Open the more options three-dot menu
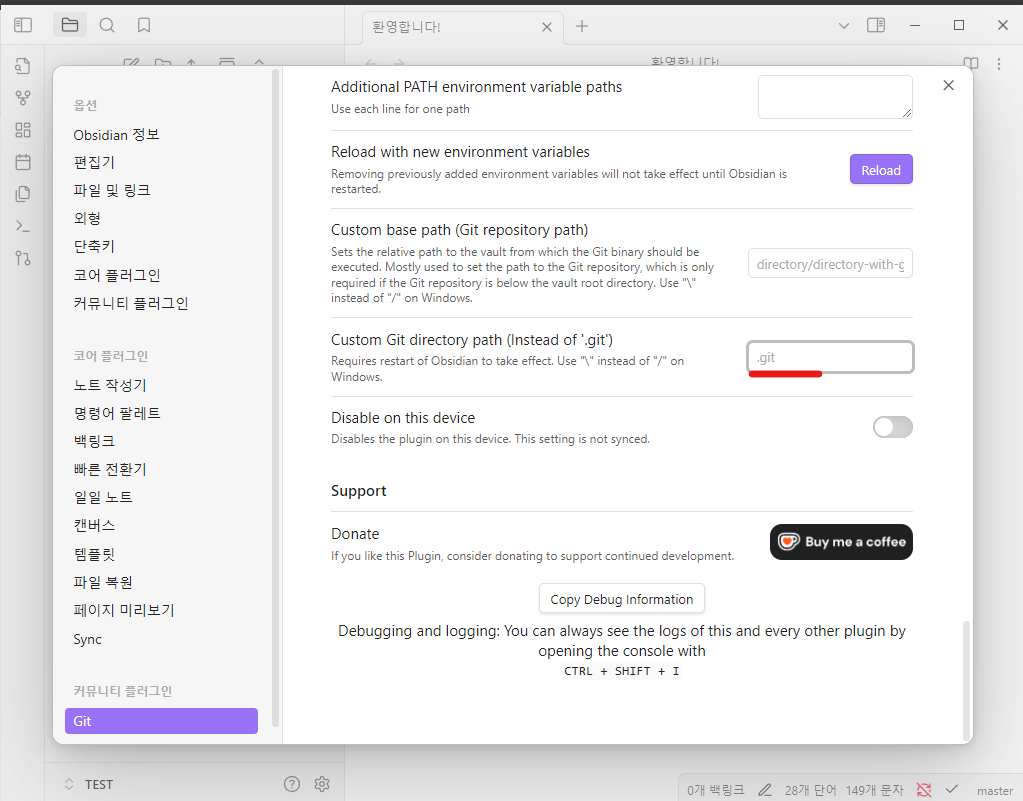 pyautogui.click(x=999, y=63)
